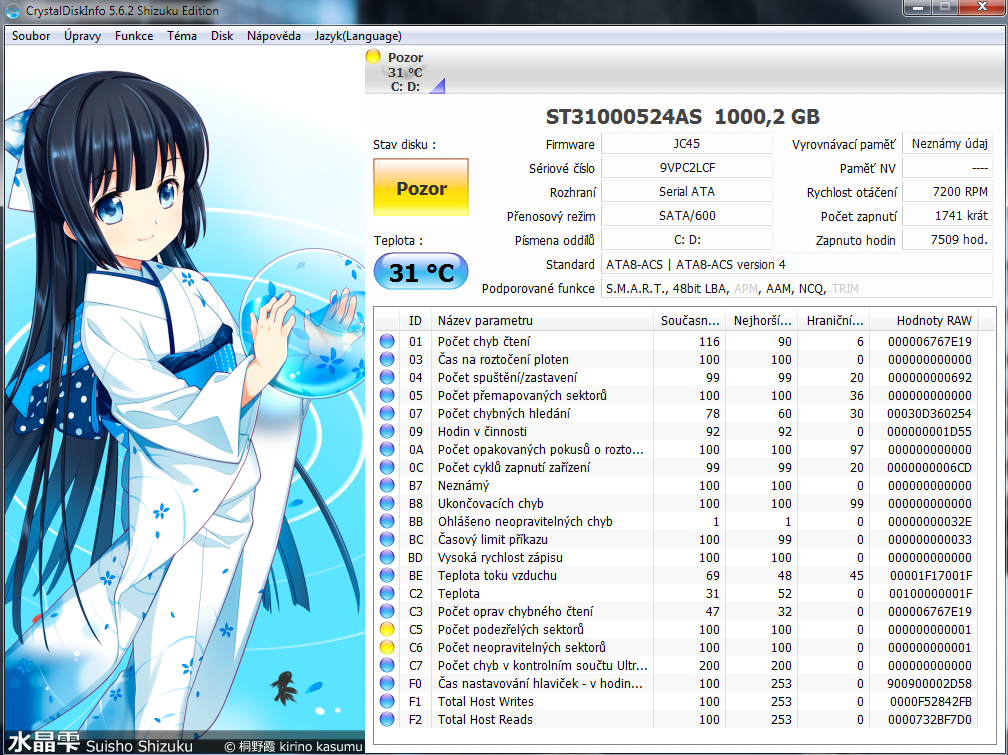Click RAW value 00030D360254 in row 07
The height and width of the screenshot is (755, 1008).
pyautogui.click(x=930, y=414)
